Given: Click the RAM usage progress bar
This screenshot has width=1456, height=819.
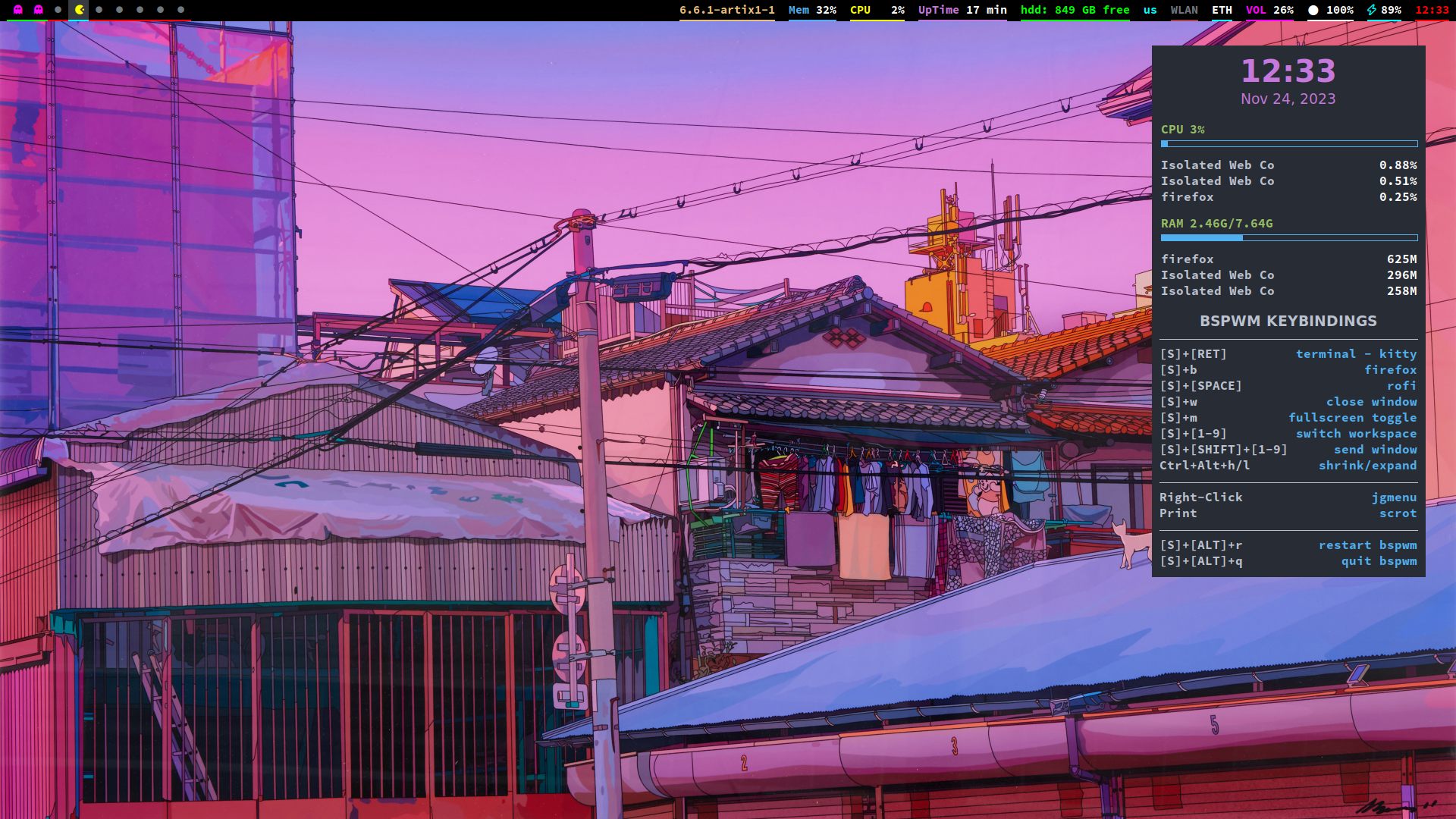Looking at the screenshot, I should (x=1288, y=238).
